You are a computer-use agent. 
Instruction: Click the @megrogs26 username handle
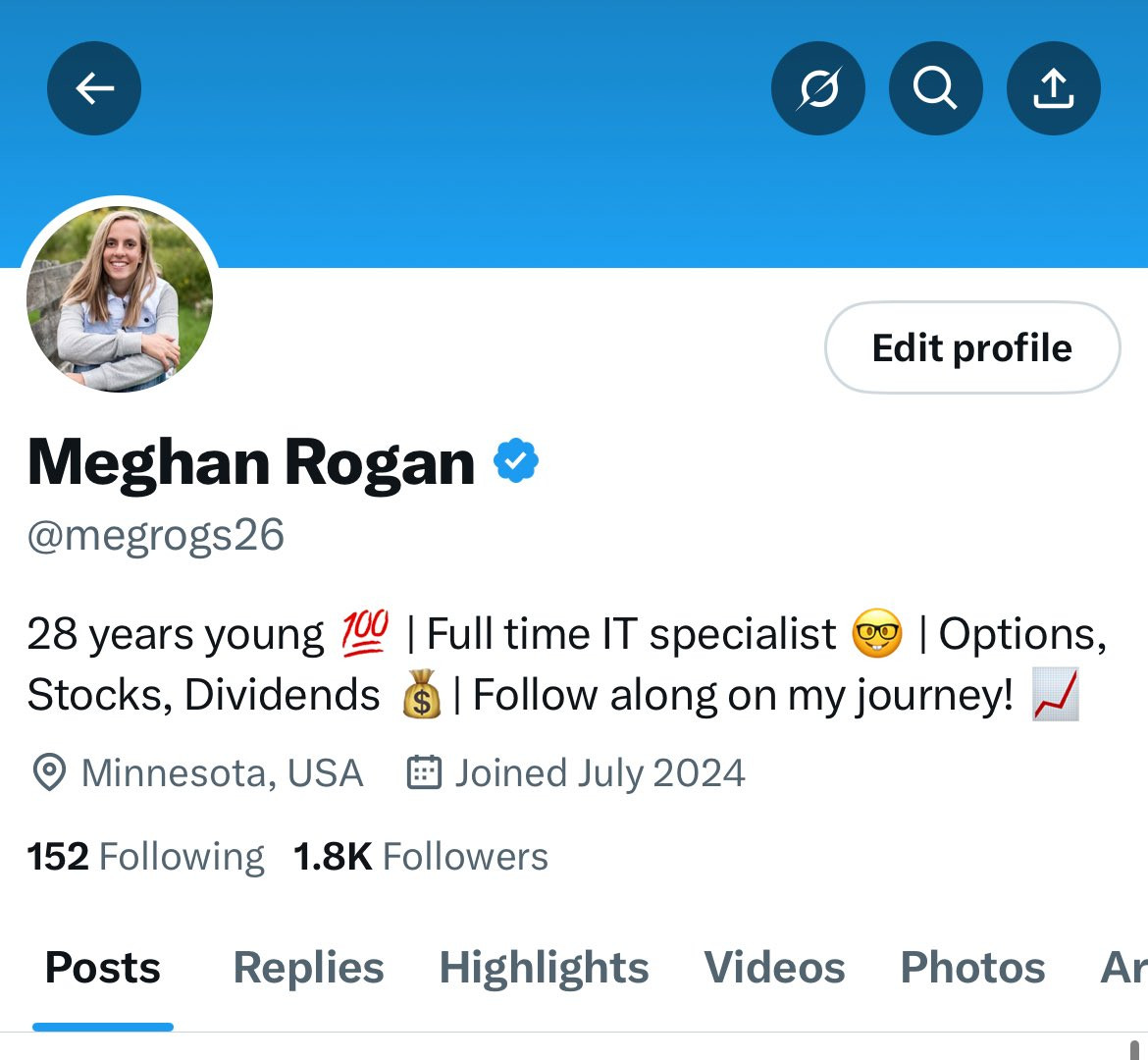pos(155,535)
